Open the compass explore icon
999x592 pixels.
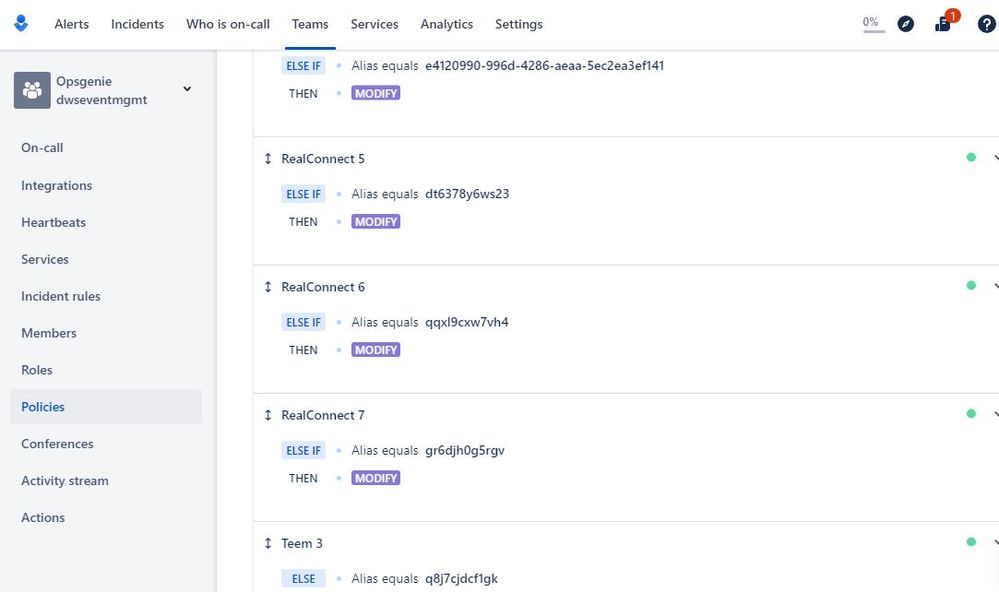[x=905, y=24]
